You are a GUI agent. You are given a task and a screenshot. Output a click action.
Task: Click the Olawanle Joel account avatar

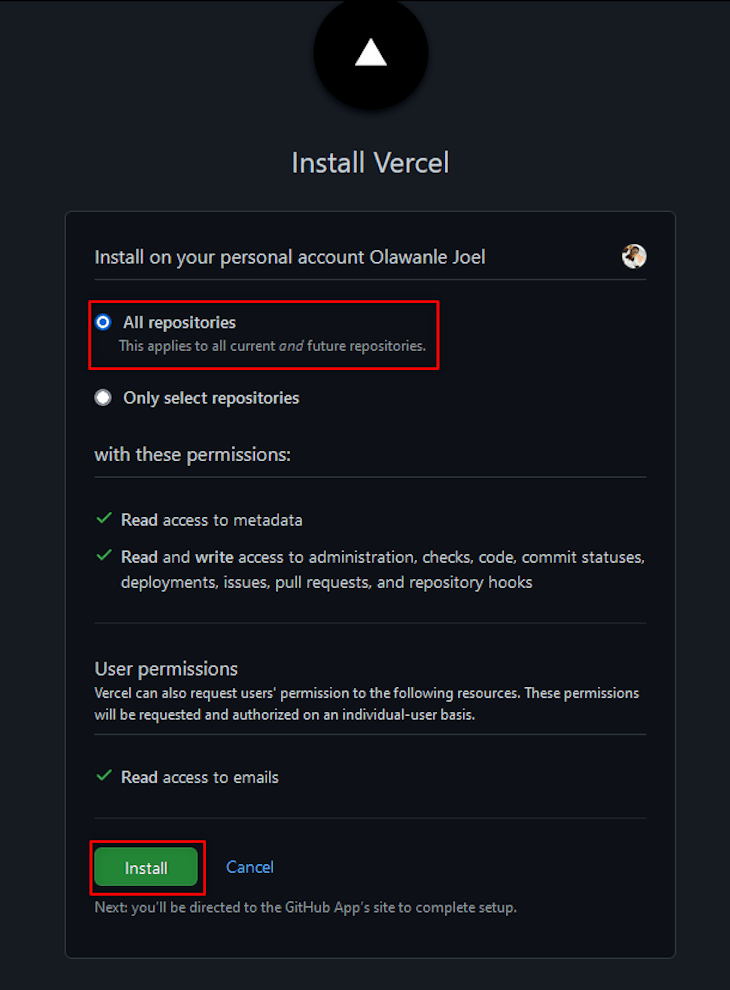pyautogui.click(x=633, y=257)
